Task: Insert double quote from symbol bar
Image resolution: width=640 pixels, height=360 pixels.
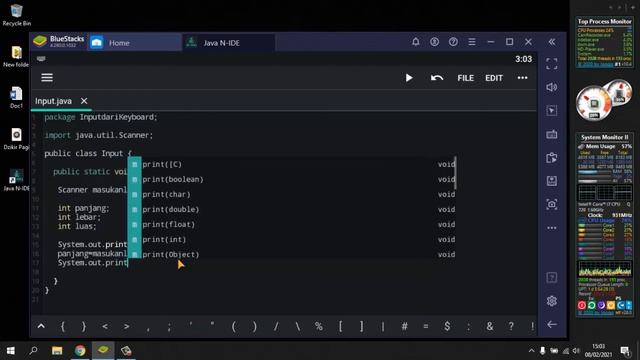Action: tap(212, 324)
